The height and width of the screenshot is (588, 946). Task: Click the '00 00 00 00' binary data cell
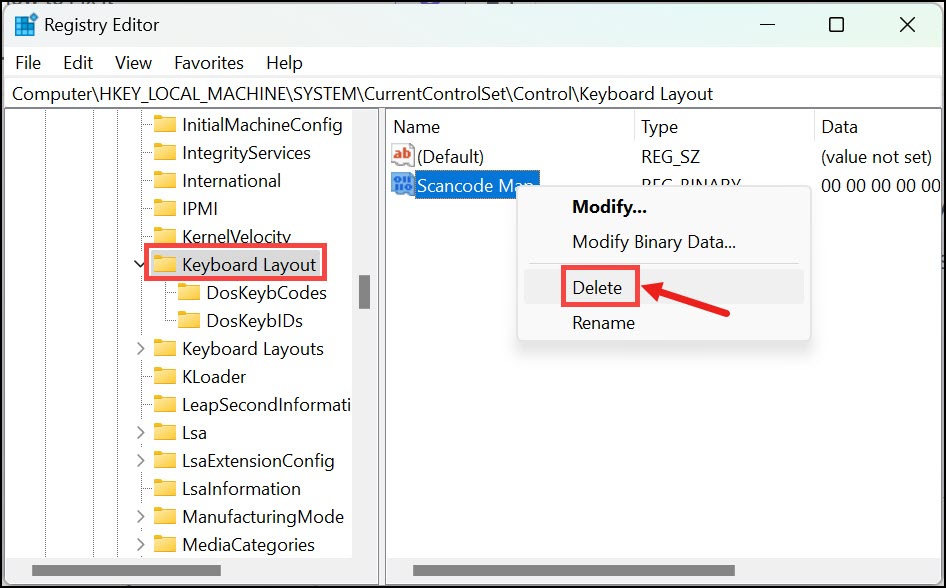point(880,185)
